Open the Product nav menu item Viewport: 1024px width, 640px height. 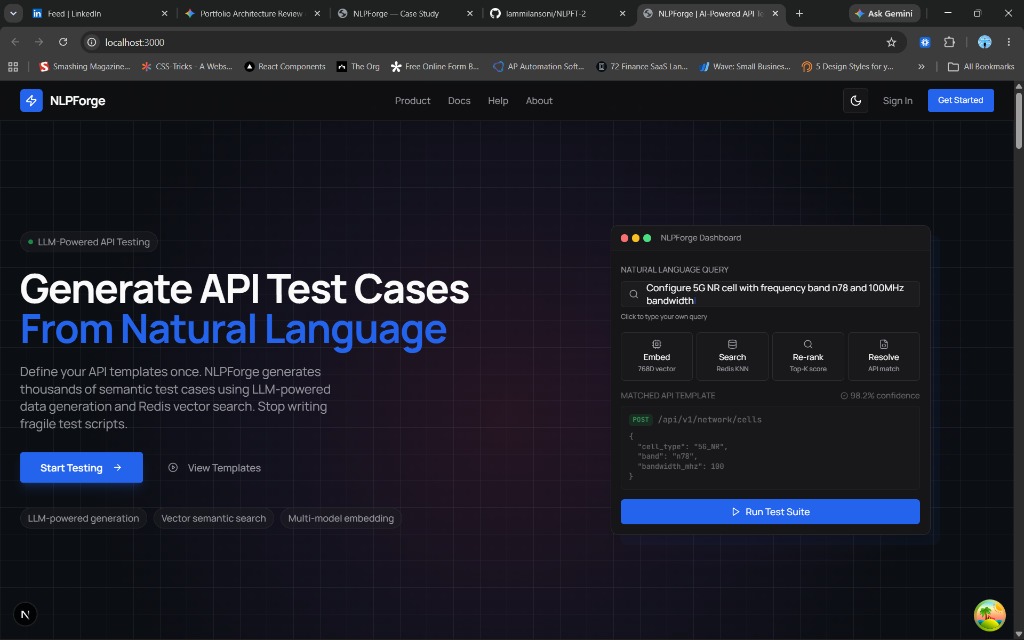[413, 101]
